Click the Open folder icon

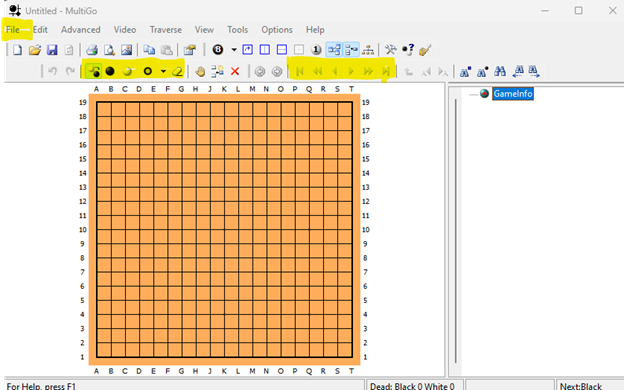pyautogui.click(x=35, y=50)
